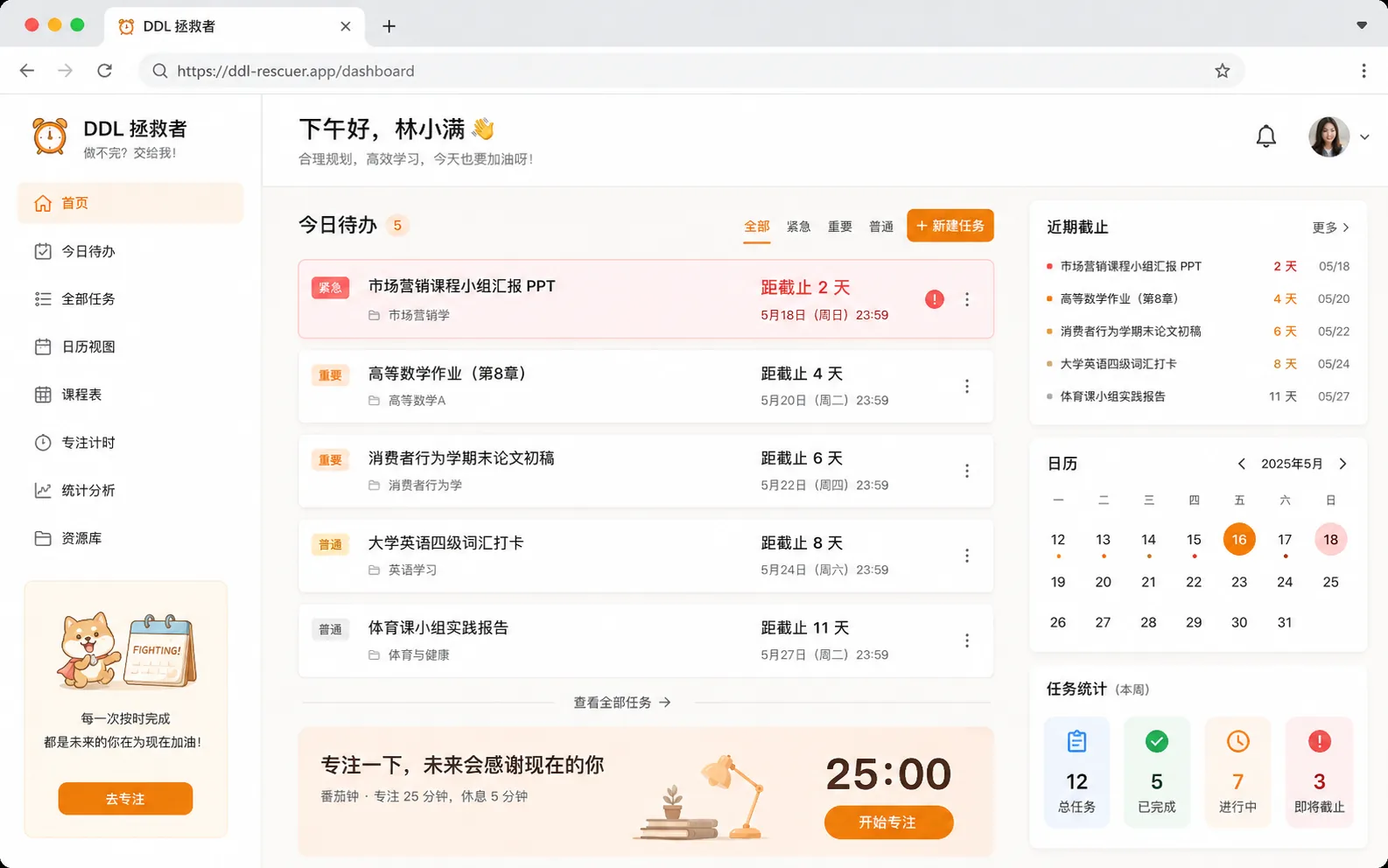Open 体育课小组实践报告 in 近期截止 list

click(1198, 396)
